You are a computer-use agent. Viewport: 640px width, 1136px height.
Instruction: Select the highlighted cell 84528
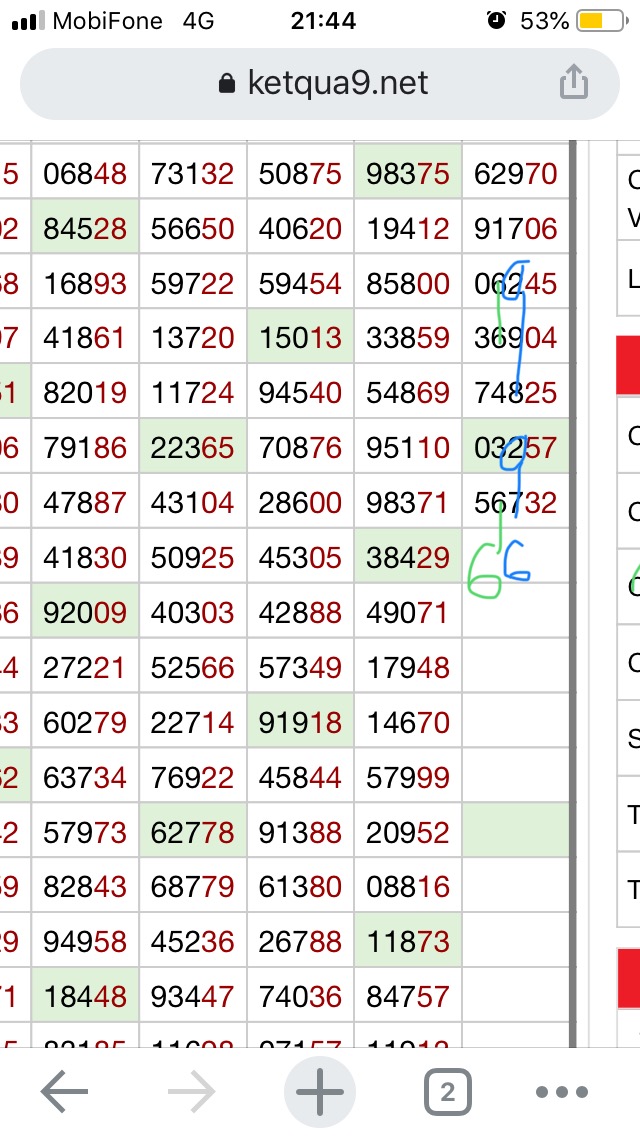(85, 230)
